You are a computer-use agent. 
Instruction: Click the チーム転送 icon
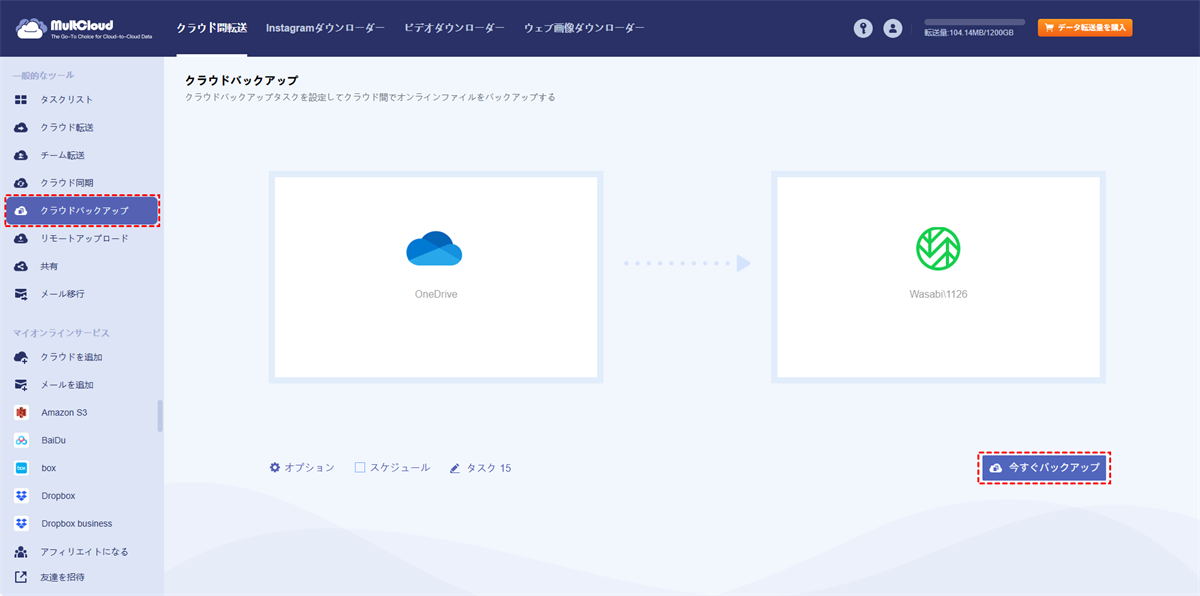(21, 156)
